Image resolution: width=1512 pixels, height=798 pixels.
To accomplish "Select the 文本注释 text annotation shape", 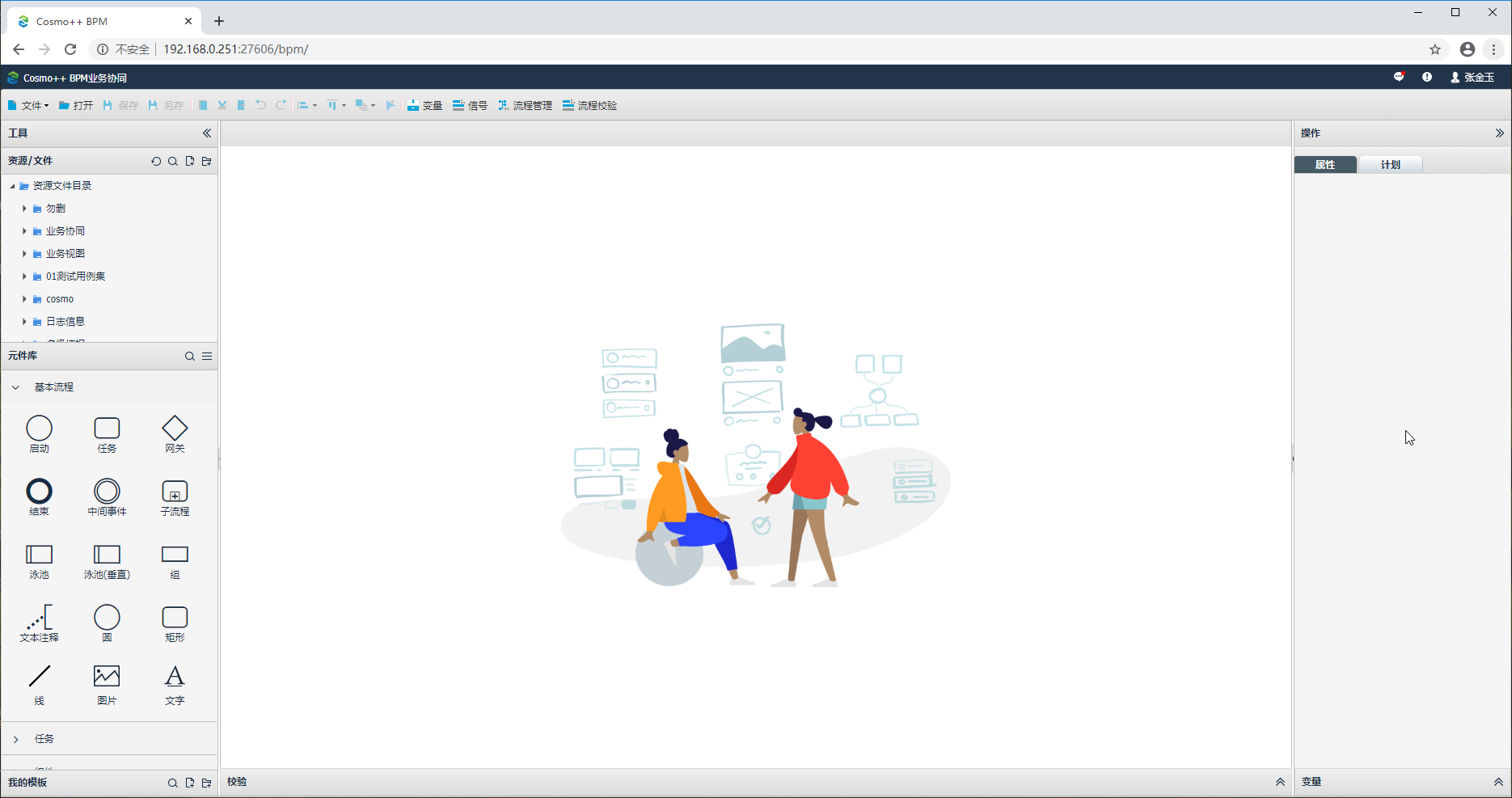I will tap(39, 623).
